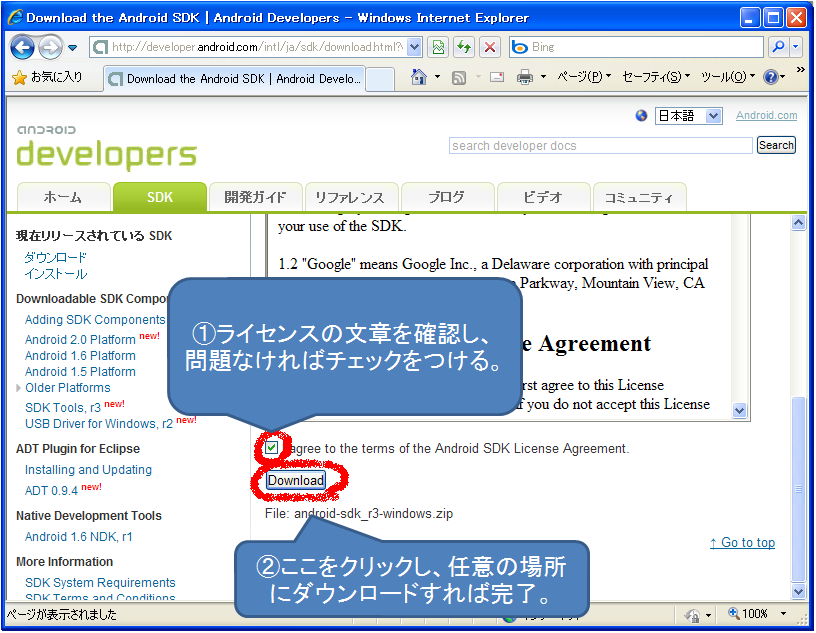This screenshot has height=633, width=816.
Task: Switch to the ブログ tab
Action: [447, 197]
